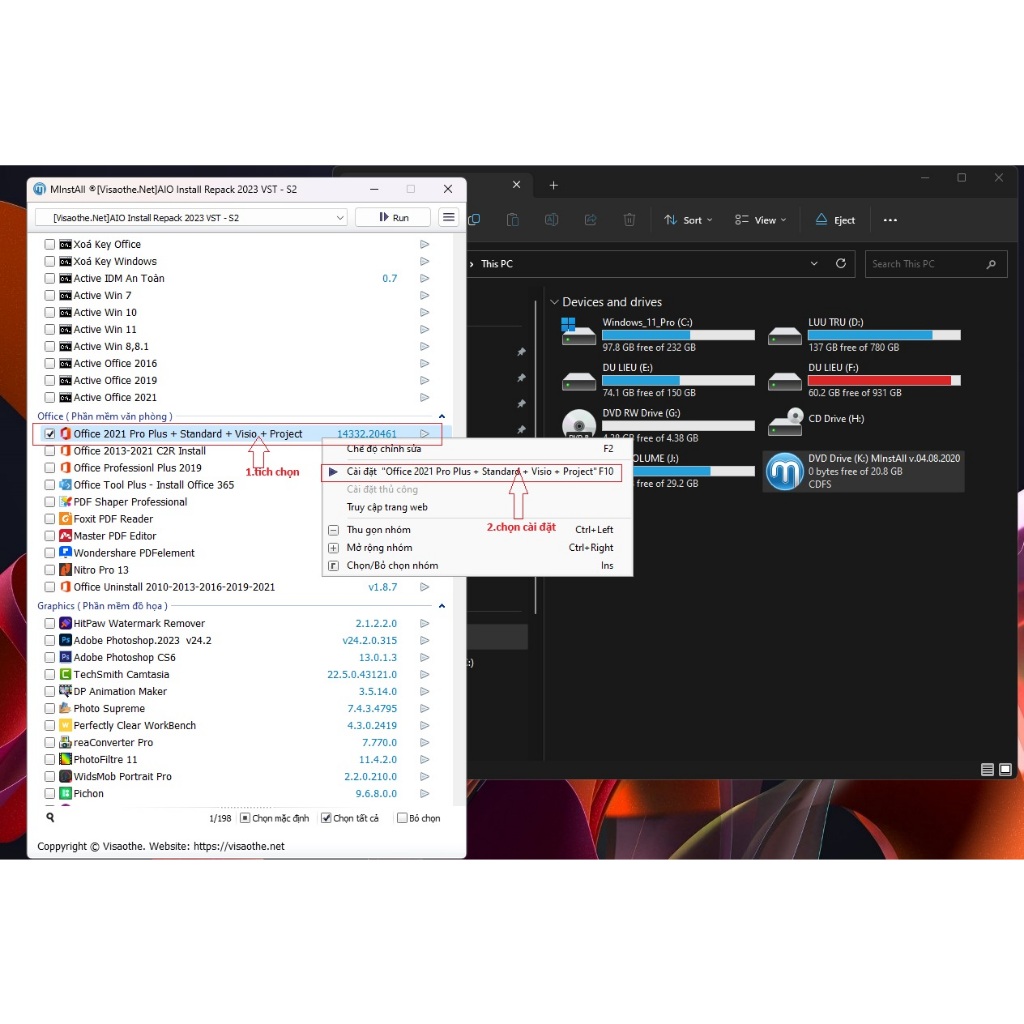Open the hamburger menu beside the Run button
Image resolution: width=1024 pixels, height=1024 pixels.
(x=448, y=216)
